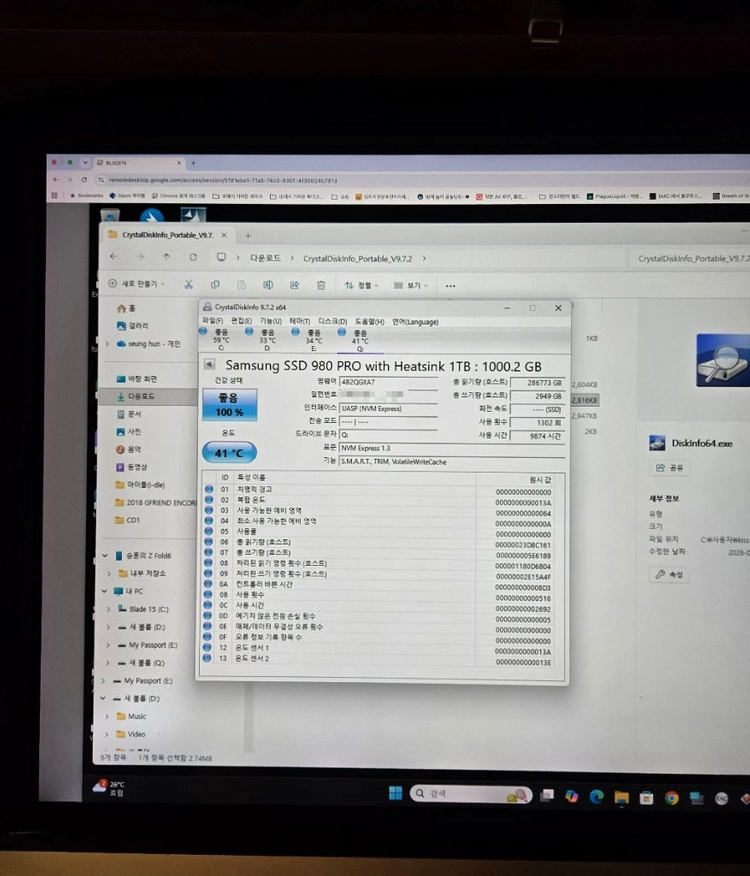Viewport: 750px width, 876px height.
Task: Expand the 내부 저장소 tree node
Action: pos(109,573)
